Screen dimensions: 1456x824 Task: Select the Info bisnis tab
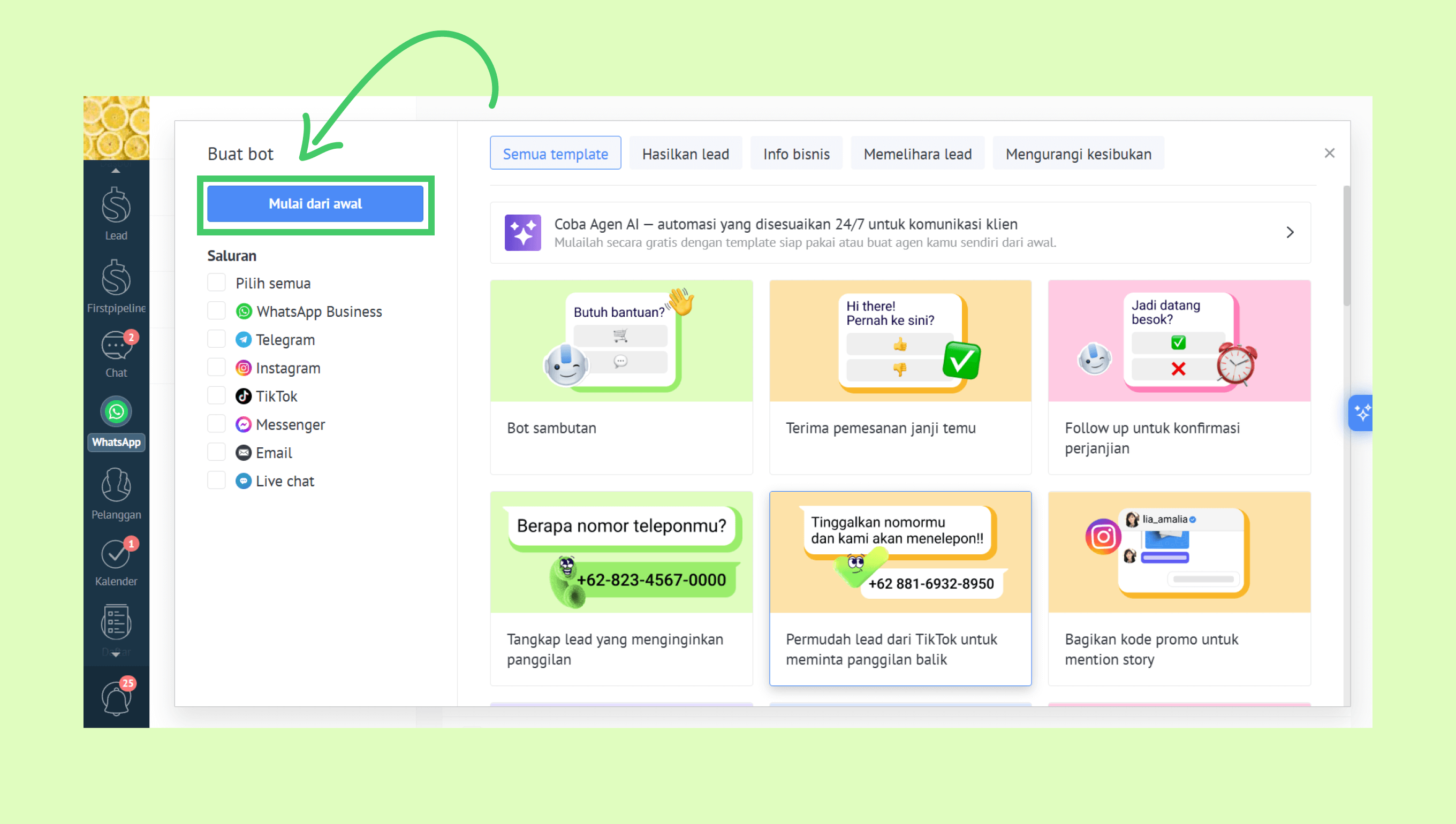pyautogui.click(x=796, y=154)
